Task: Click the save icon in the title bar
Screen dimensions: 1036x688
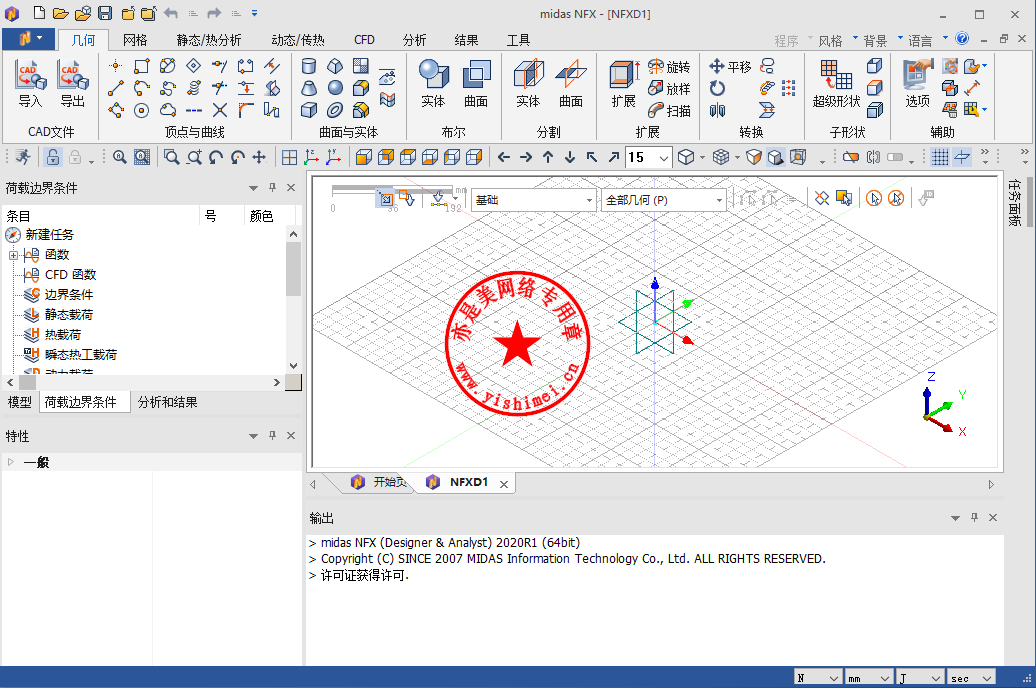Action: coord(104,13)
